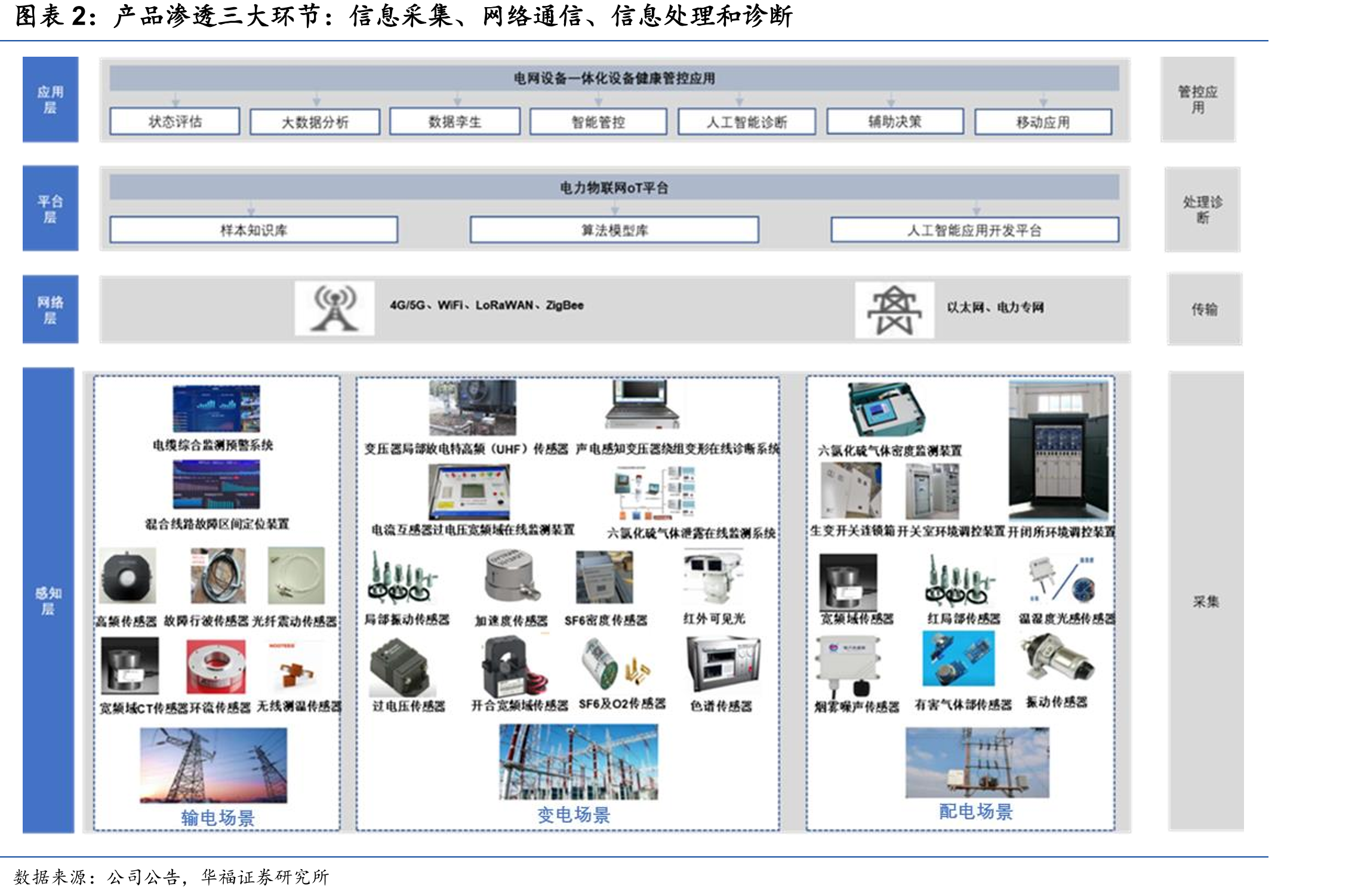Select the 红外可见光 camera image

point(714,577)
